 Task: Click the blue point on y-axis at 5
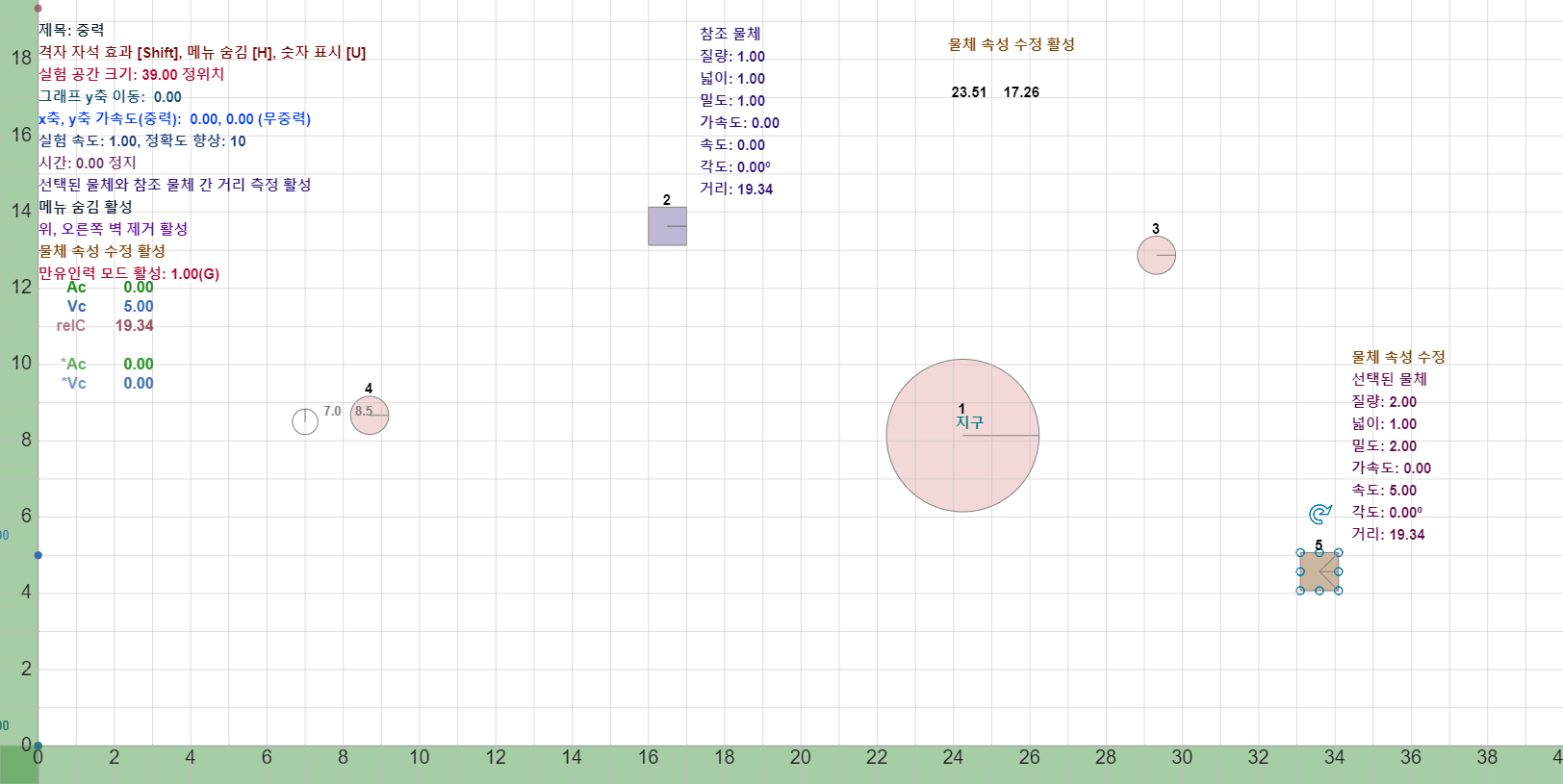click(38, 555)
